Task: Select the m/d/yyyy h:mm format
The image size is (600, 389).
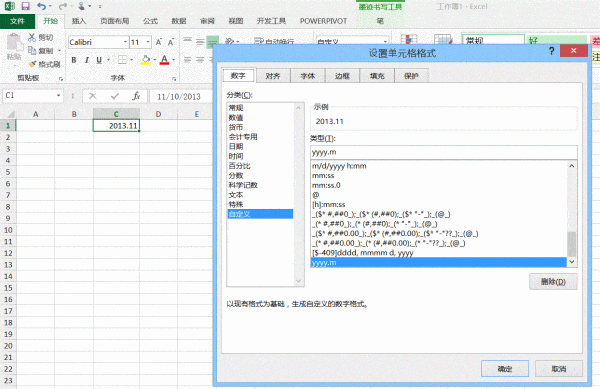Action: coord(439,166)
